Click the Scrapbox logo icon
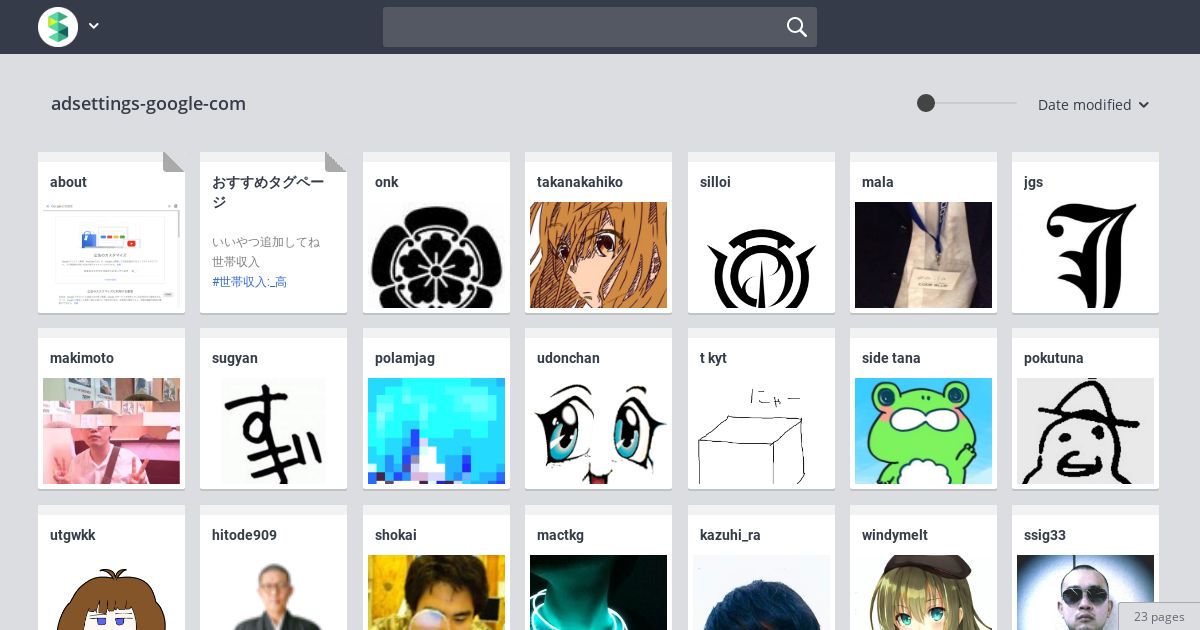This screenshot has width=1200, height=630. point(58,27)
